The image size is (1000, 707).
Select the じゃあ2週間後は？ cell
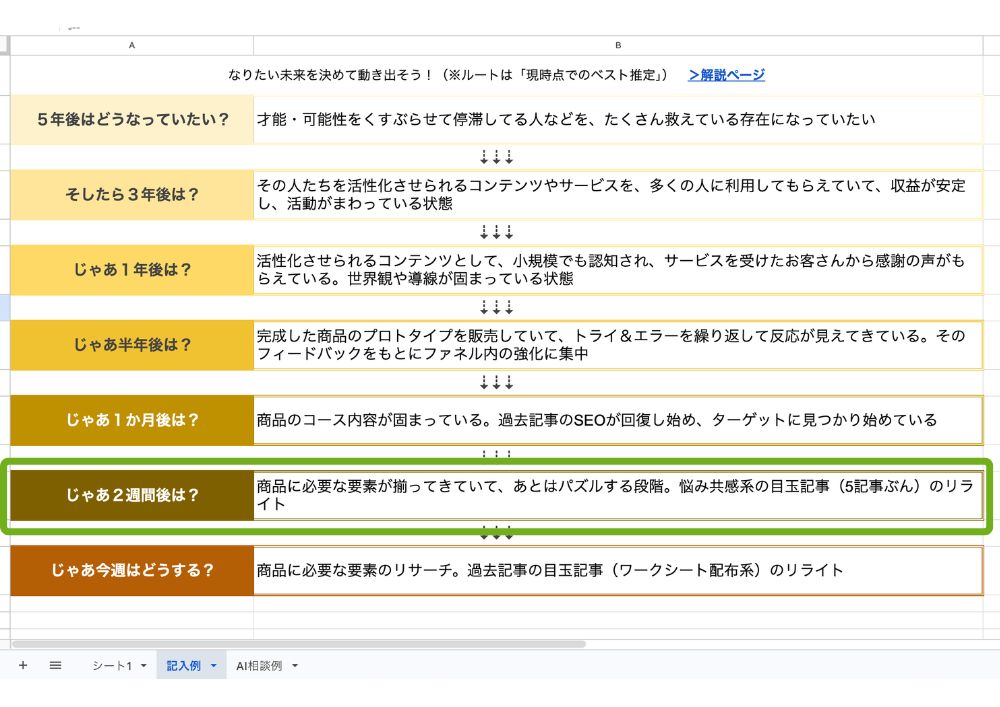pos(132,495)
